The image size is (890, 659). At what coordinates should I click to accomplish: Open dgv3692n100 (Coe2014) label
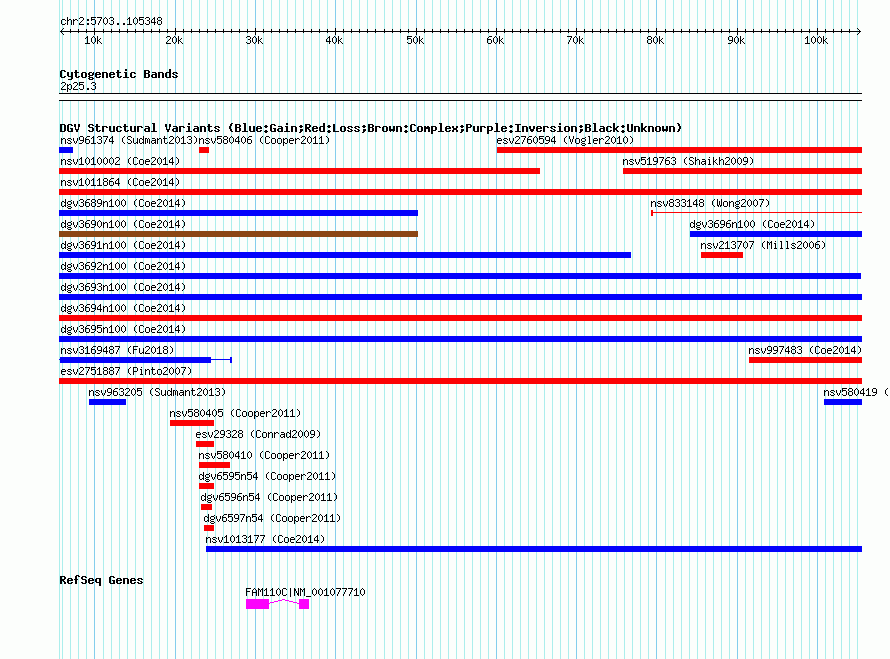123,266
